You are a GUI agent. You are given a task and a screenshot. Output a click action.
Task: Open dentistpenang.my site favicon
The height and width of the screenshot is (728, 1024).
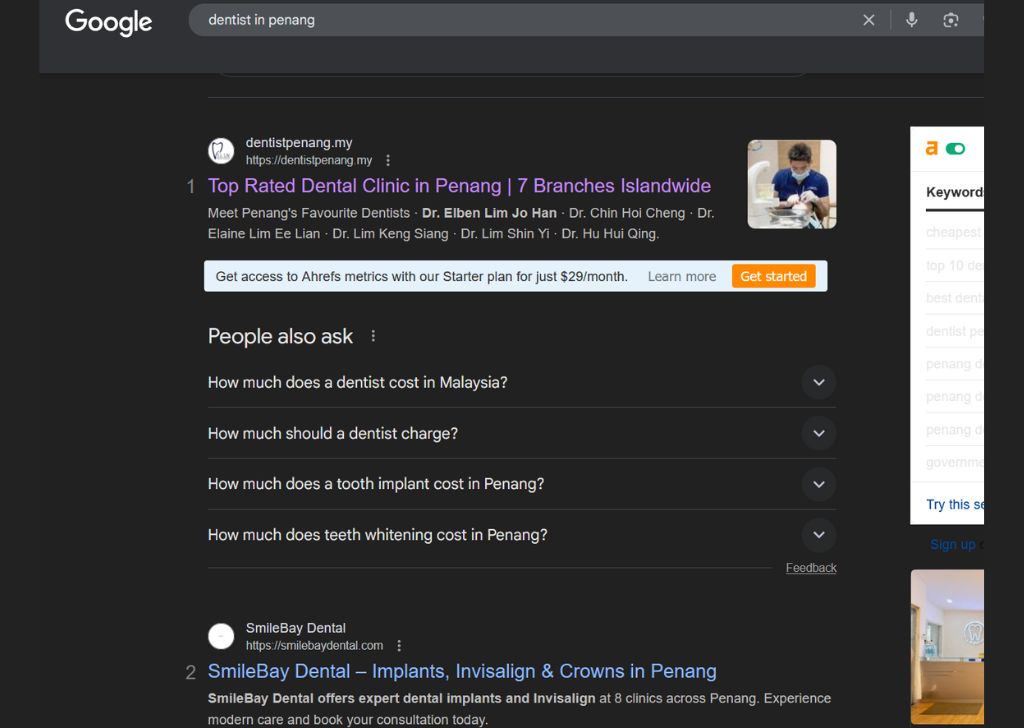tap(221, 151)
